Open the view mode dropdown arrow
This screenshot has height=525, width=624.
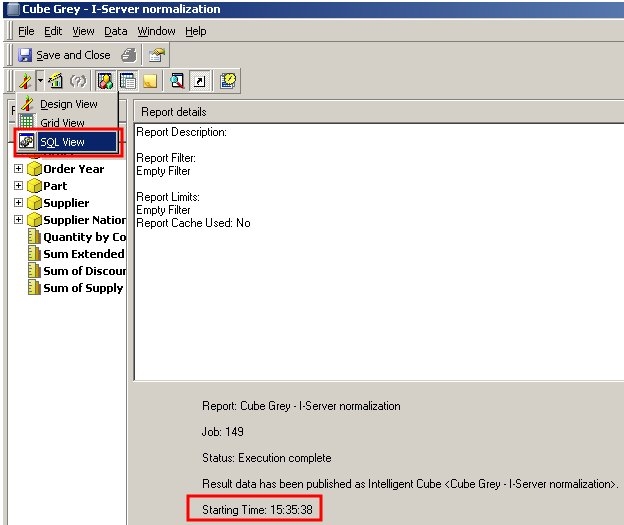pyautogui.click(x=38, y=81)
